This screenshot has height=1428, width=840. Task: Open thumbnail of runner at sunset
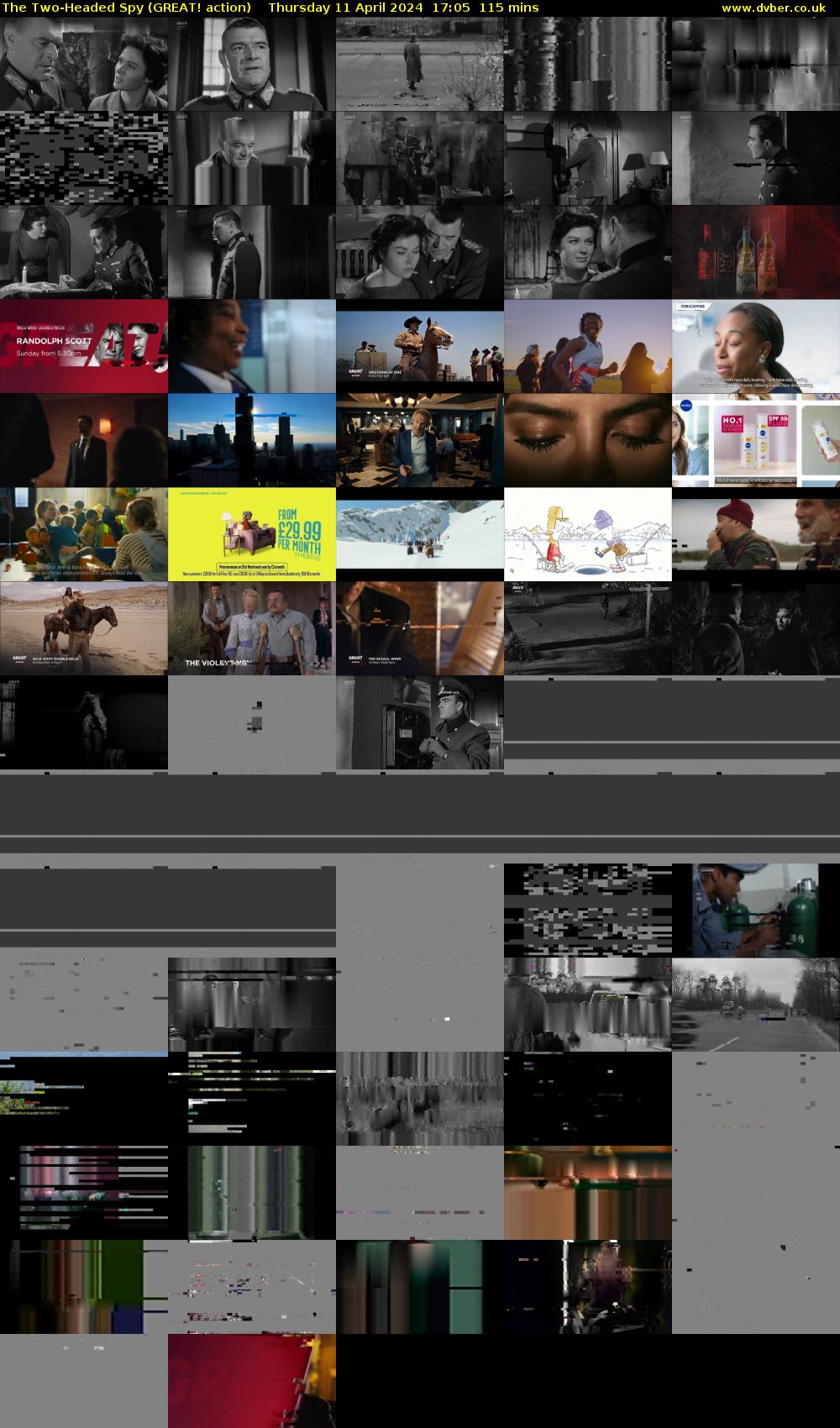[x=588, y=346]
